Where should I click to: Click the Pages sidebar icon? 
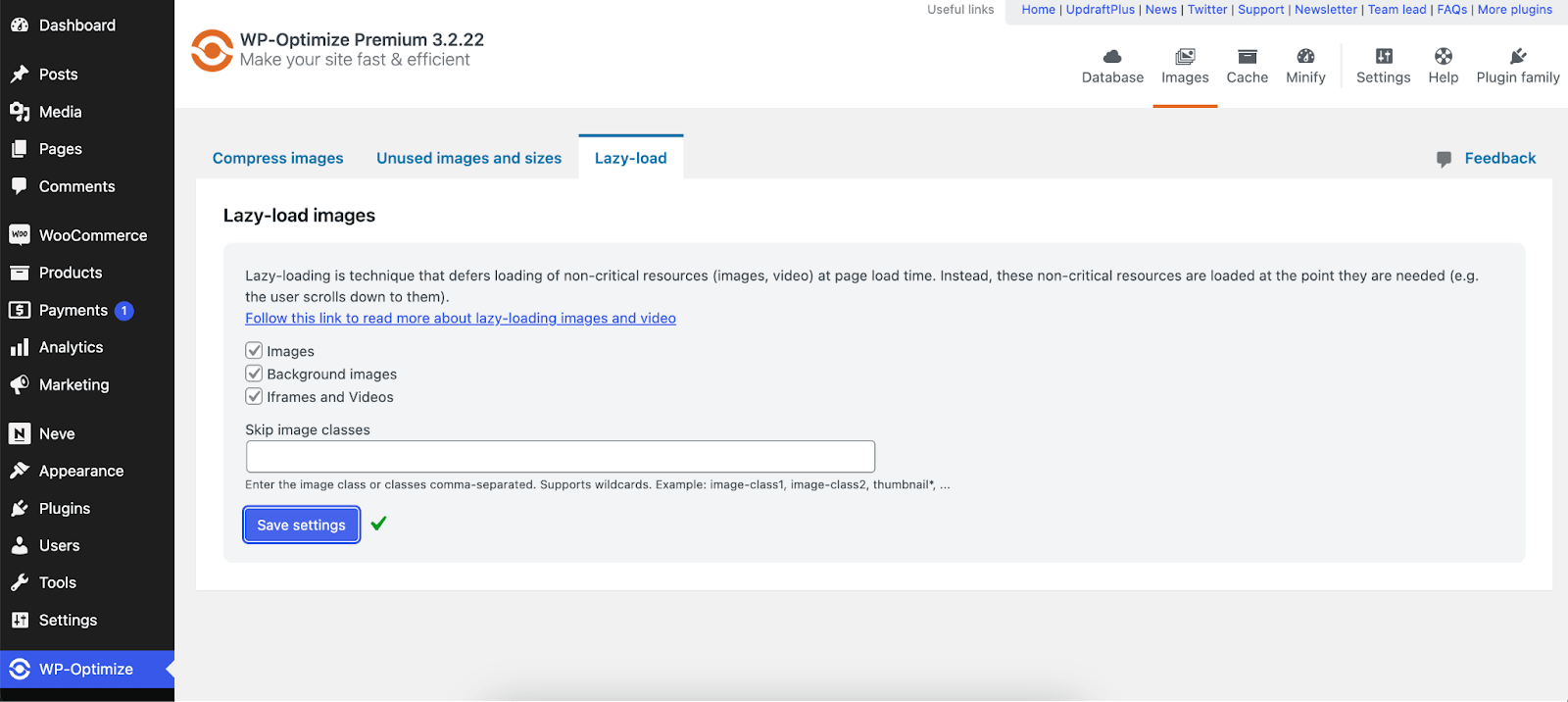coord(20,149)
